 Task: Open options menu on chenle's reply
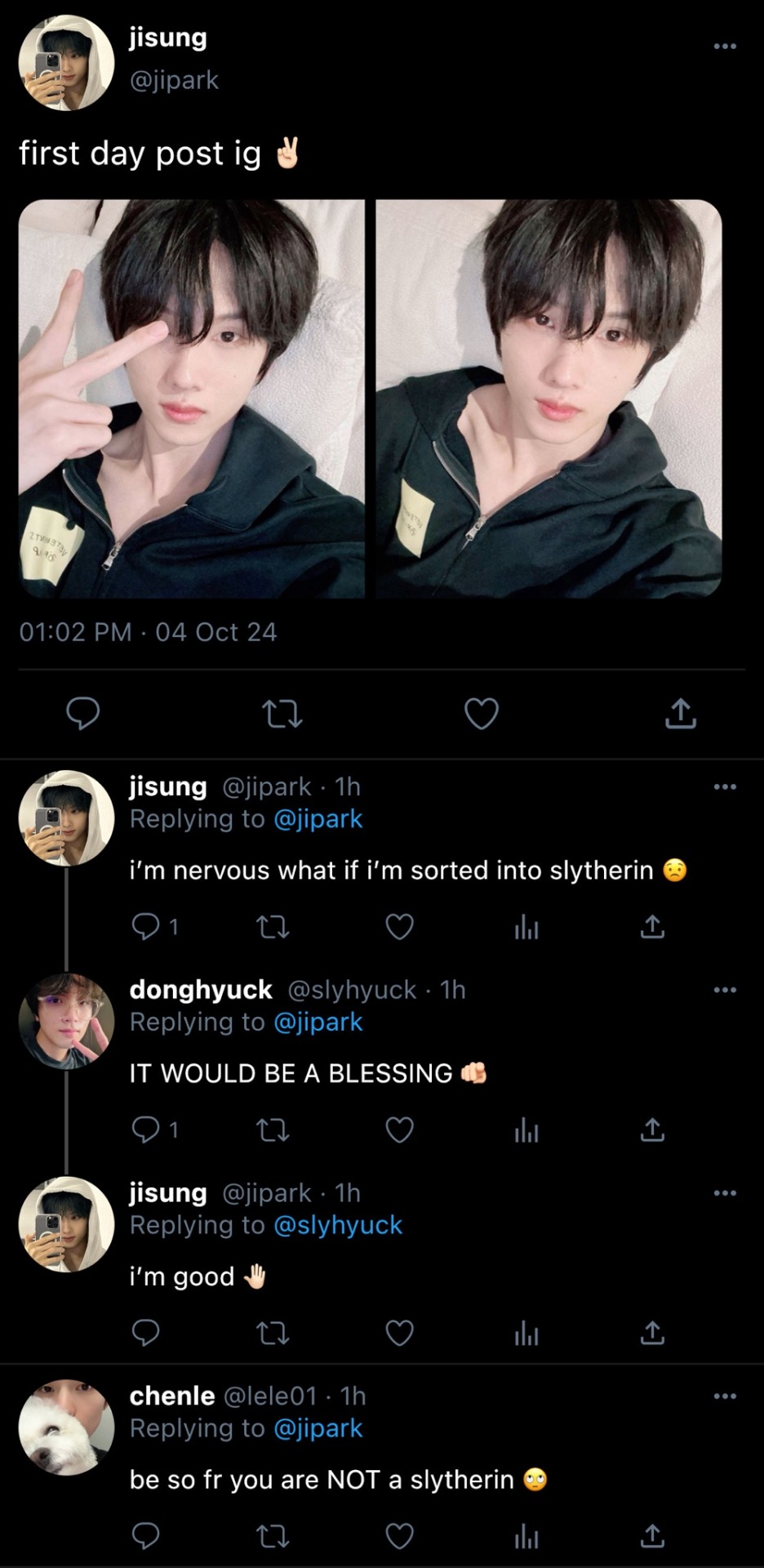[x=725, y=1396]
